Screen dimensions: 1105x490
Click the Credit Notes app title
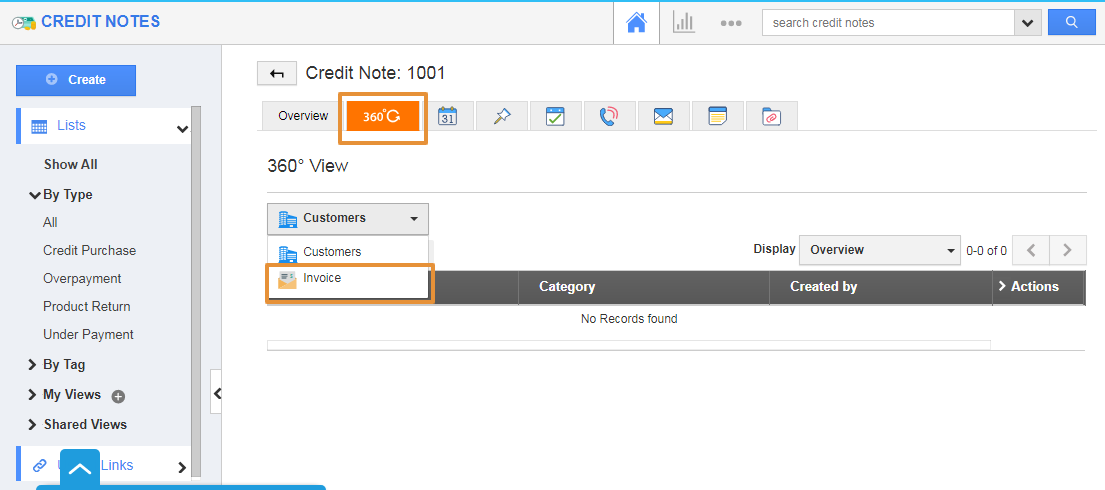101,22
